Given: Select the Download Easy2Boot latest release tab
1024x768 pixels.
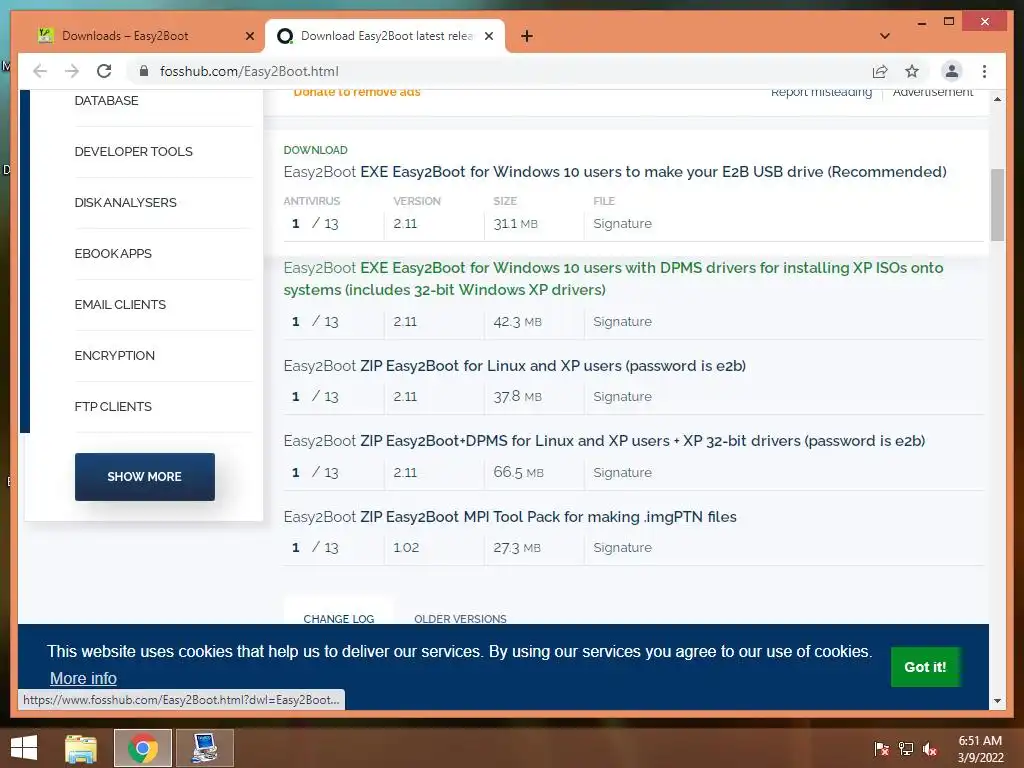Looking at the screenshot, I should point(385,36).
